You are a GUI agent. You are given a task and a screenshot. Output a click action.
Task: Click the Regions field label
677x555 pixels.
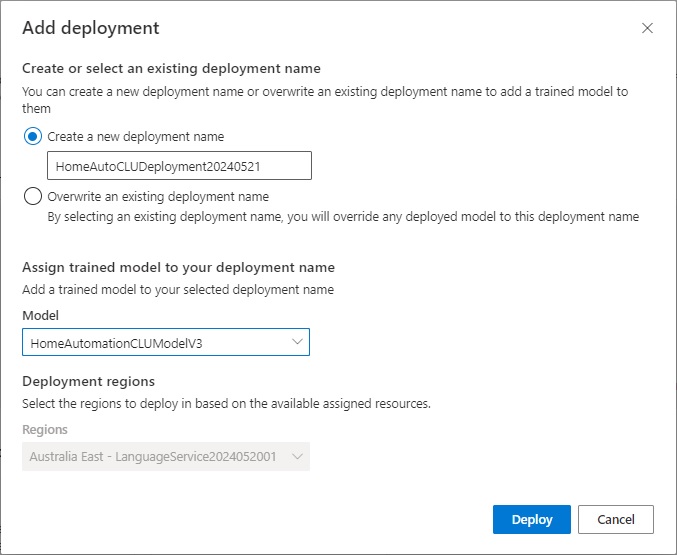[x=45, y=429]
